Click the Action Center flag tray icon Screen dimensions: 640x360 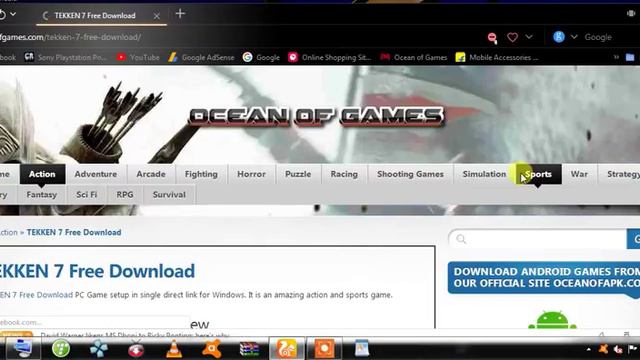633,349
